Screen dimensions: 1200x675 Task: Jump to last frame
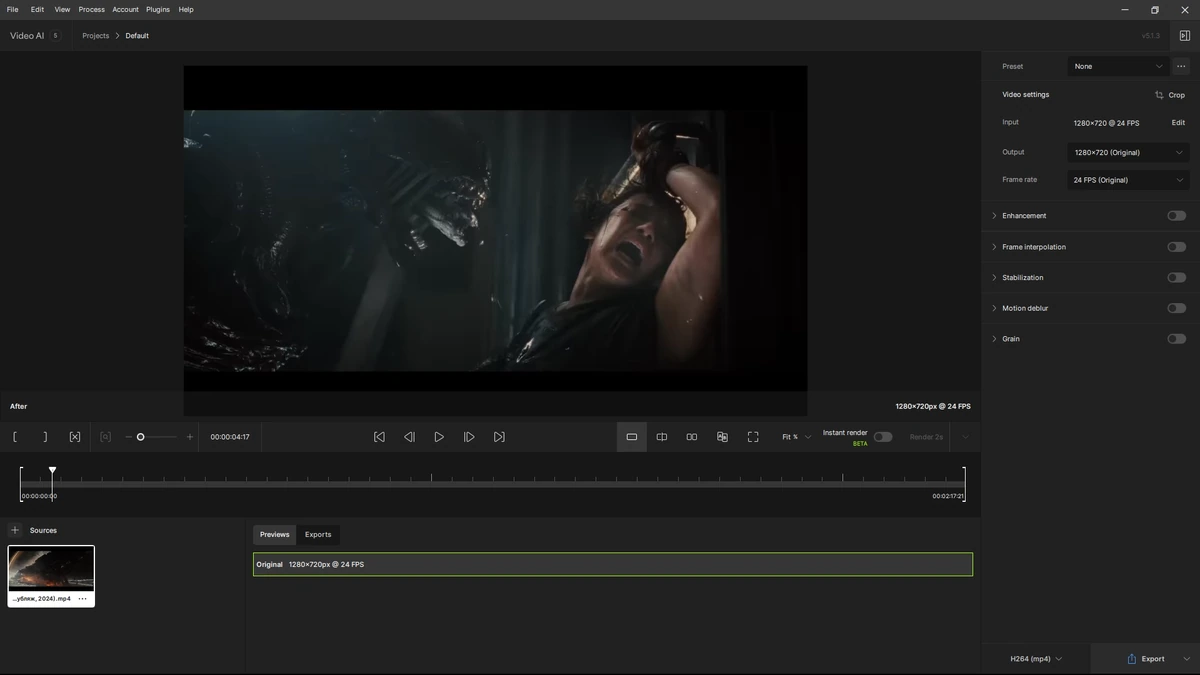coord(499,437)
